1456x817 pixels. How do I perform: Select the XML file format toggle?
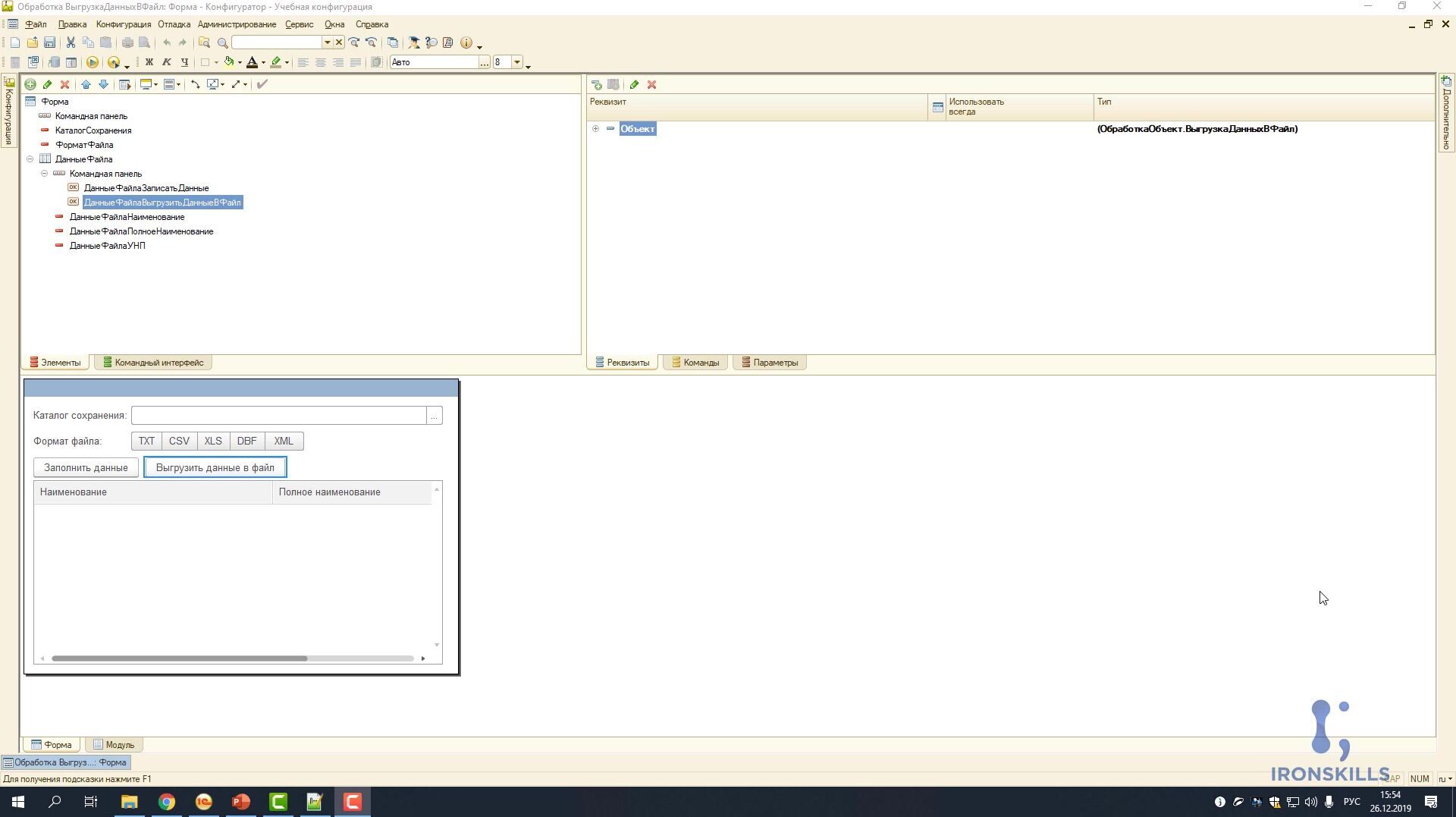pyautogui.click(x=284, y=441)
